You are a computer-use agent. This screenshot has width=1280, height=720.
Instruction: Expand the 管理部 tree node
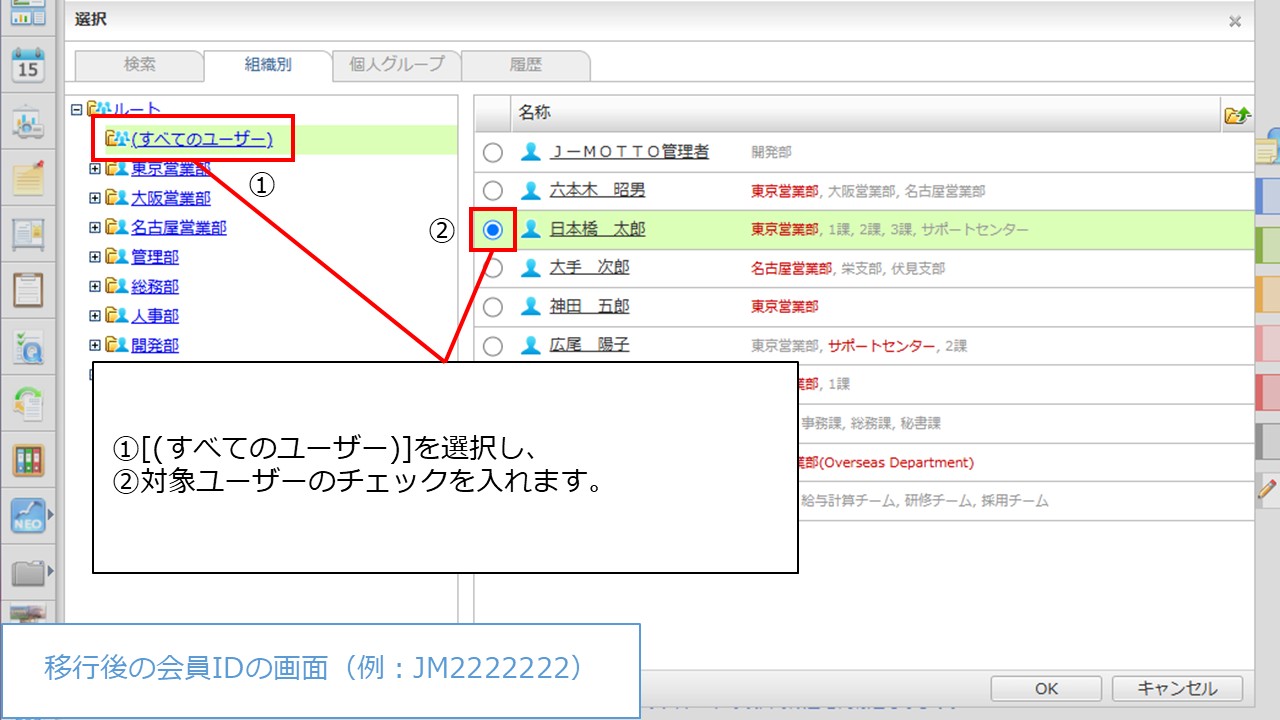pyautogui.click(x=95, y=257)
